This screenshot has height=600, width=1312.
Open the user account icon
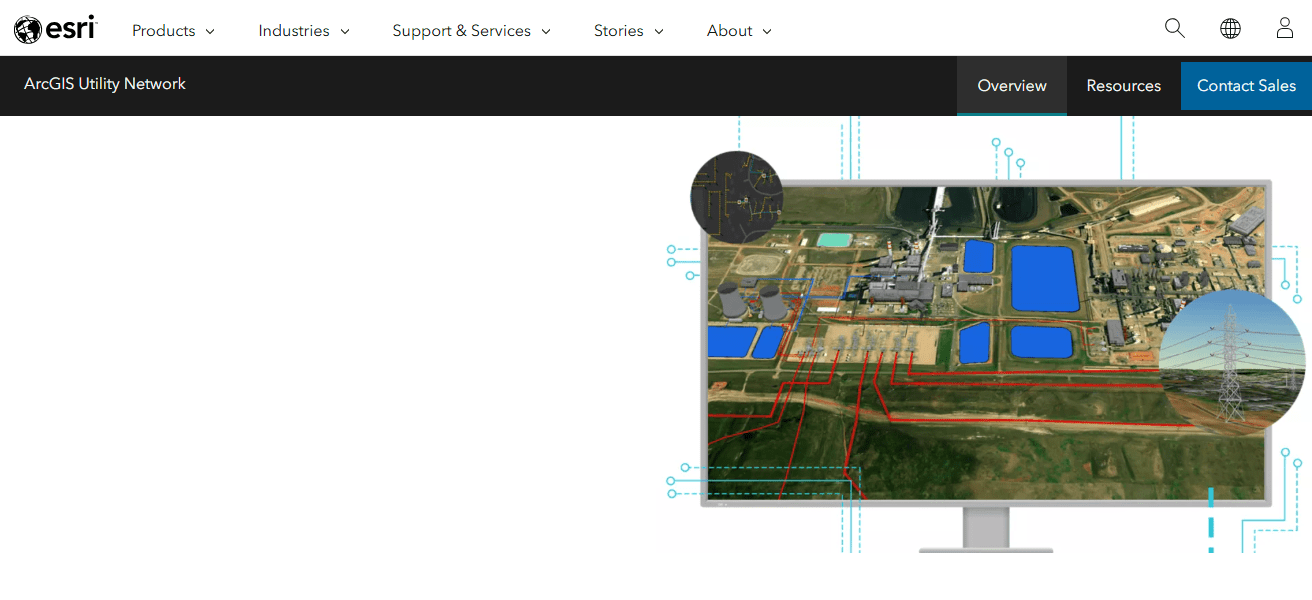1285,29
